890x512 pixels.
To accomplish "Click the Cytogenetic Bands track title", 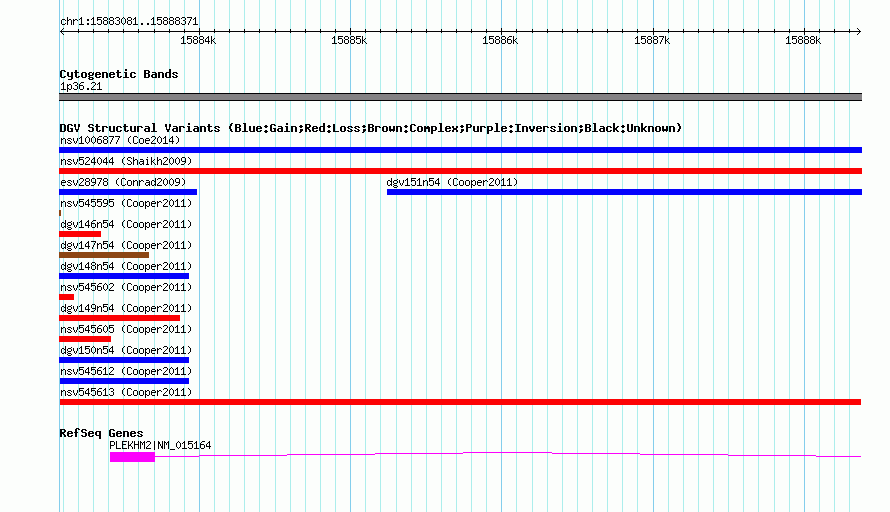I will coord(119,74).
